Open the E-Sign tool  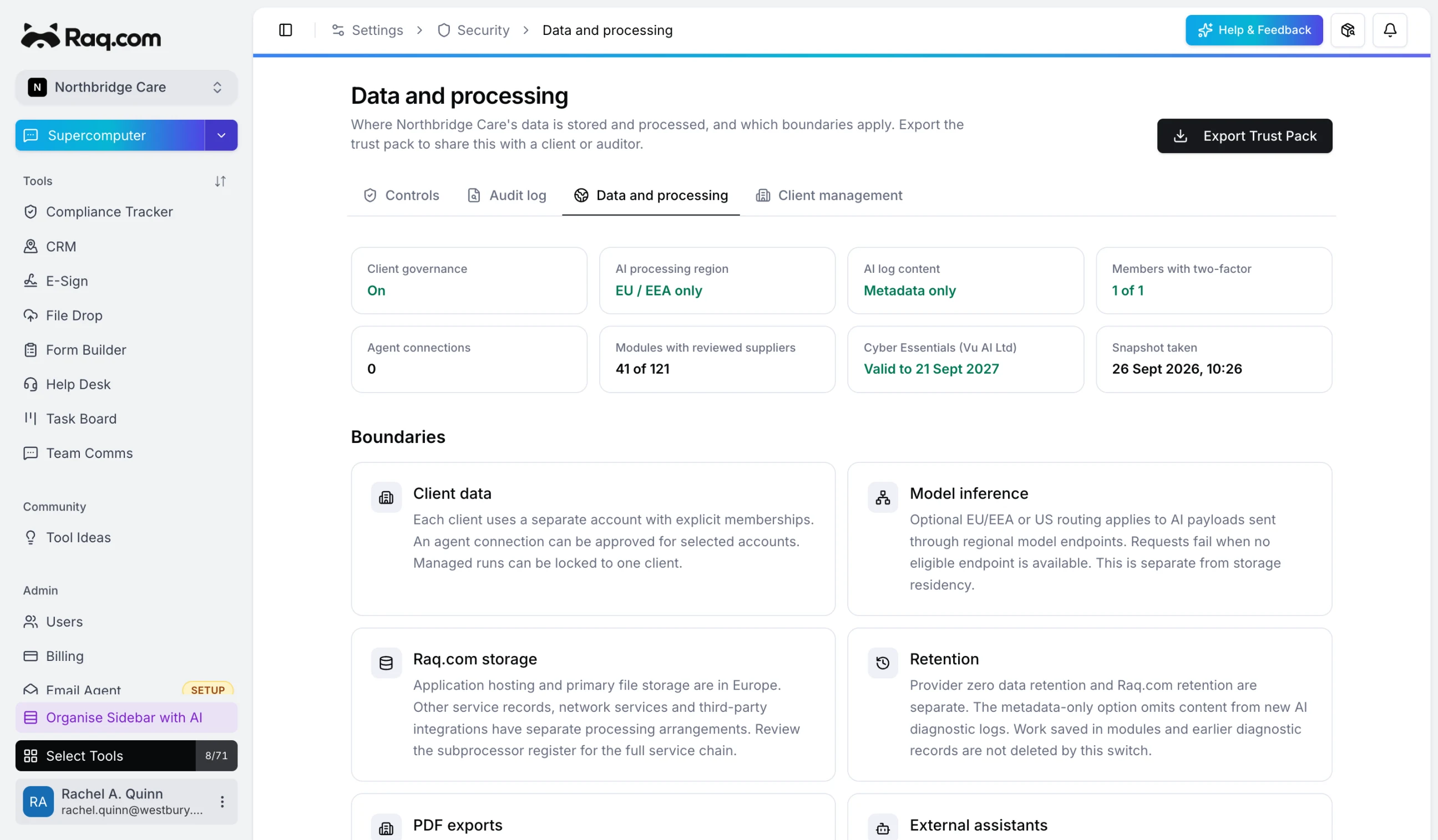coord(126,281)
